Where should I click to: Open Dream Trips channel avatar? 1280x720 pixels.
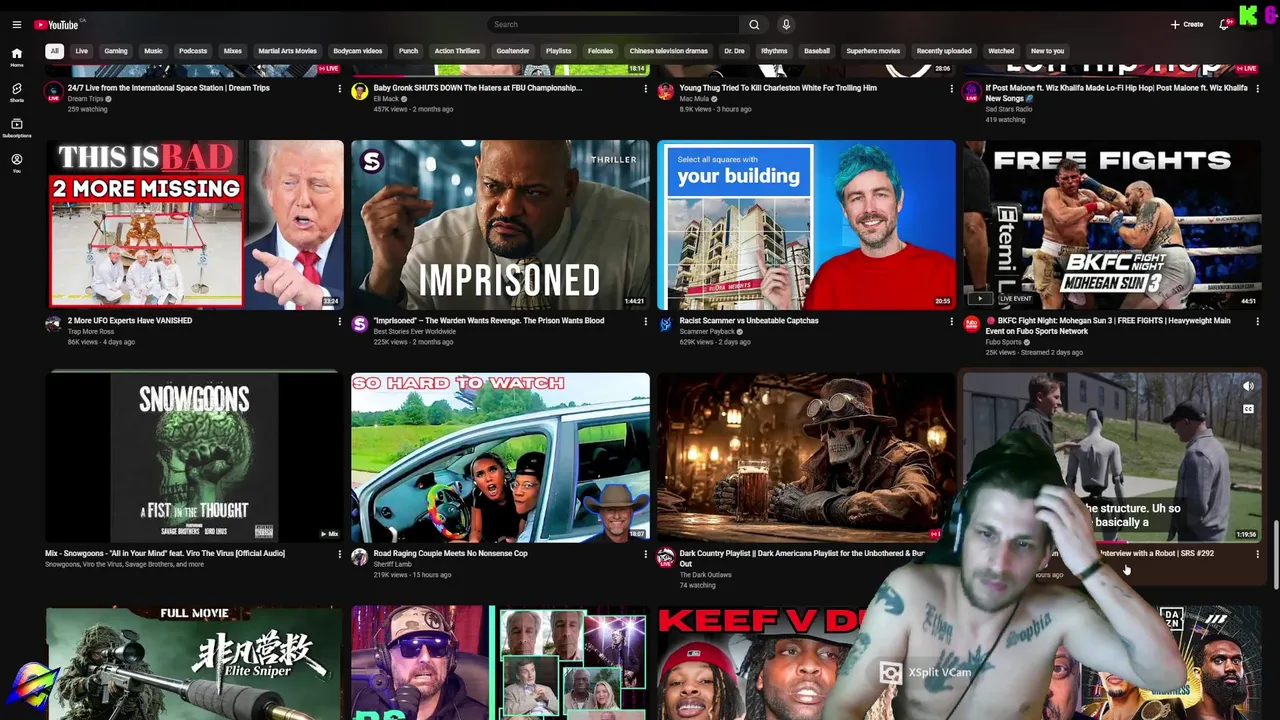[x=53, y=92]
